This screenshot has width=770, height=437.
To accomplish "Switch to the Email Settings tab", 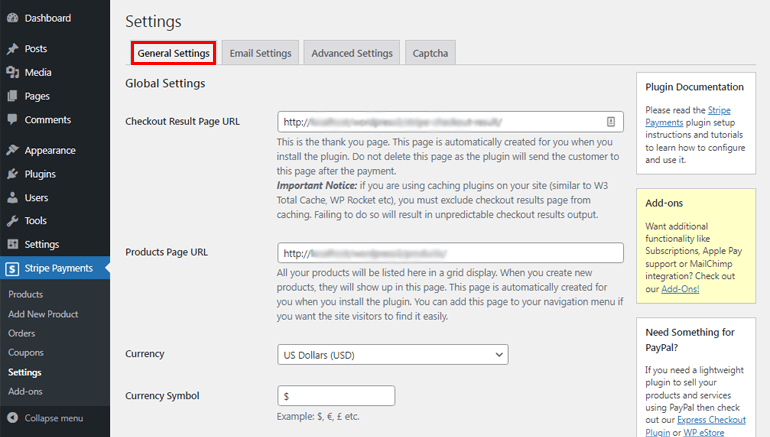I will [x=260, y=53].
